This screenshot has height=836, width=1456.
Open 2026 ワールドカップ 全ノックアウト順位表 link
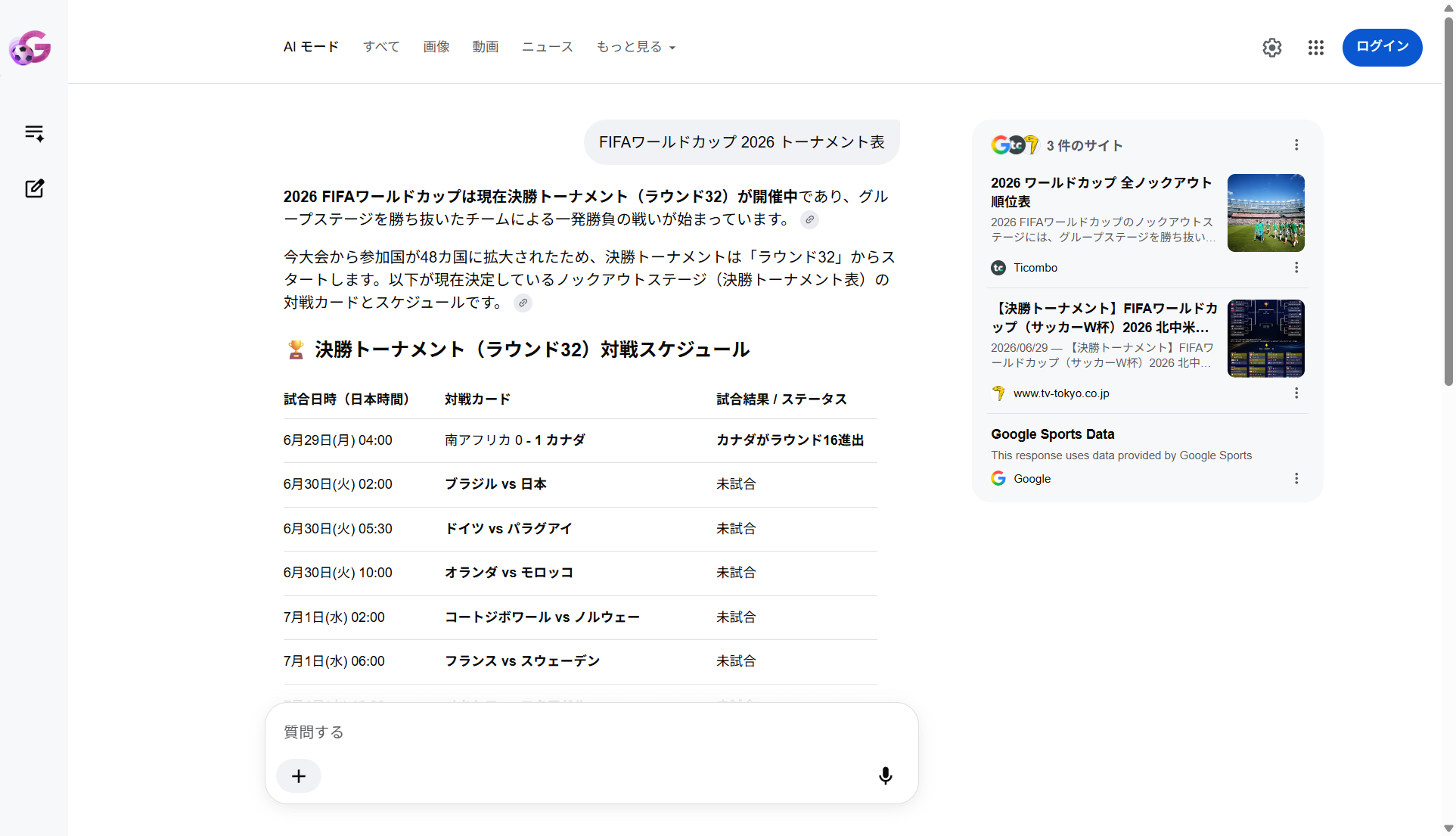point(1101,192)
